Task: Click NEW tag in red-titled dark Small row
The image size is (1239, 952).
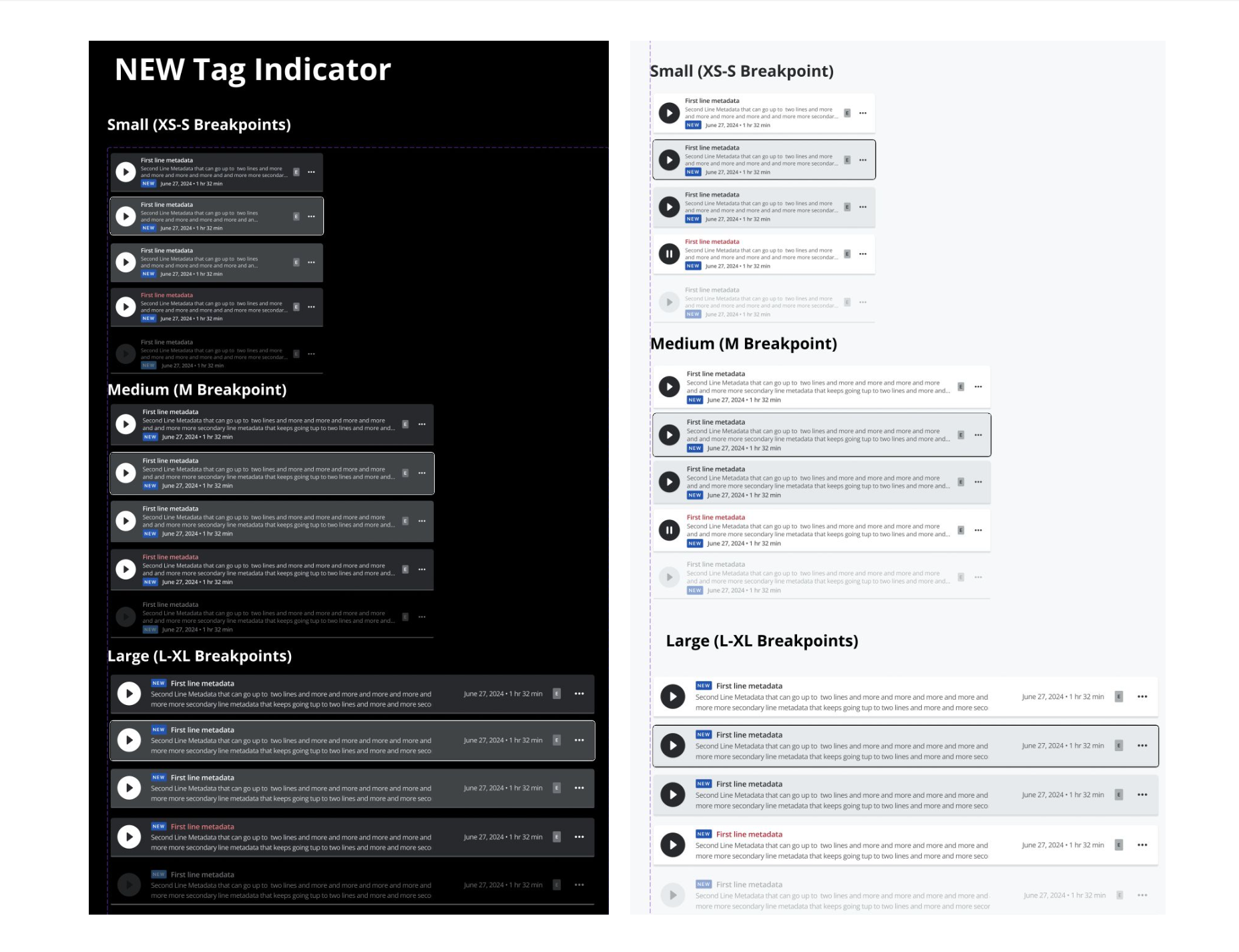Action: tap(148, 318)
